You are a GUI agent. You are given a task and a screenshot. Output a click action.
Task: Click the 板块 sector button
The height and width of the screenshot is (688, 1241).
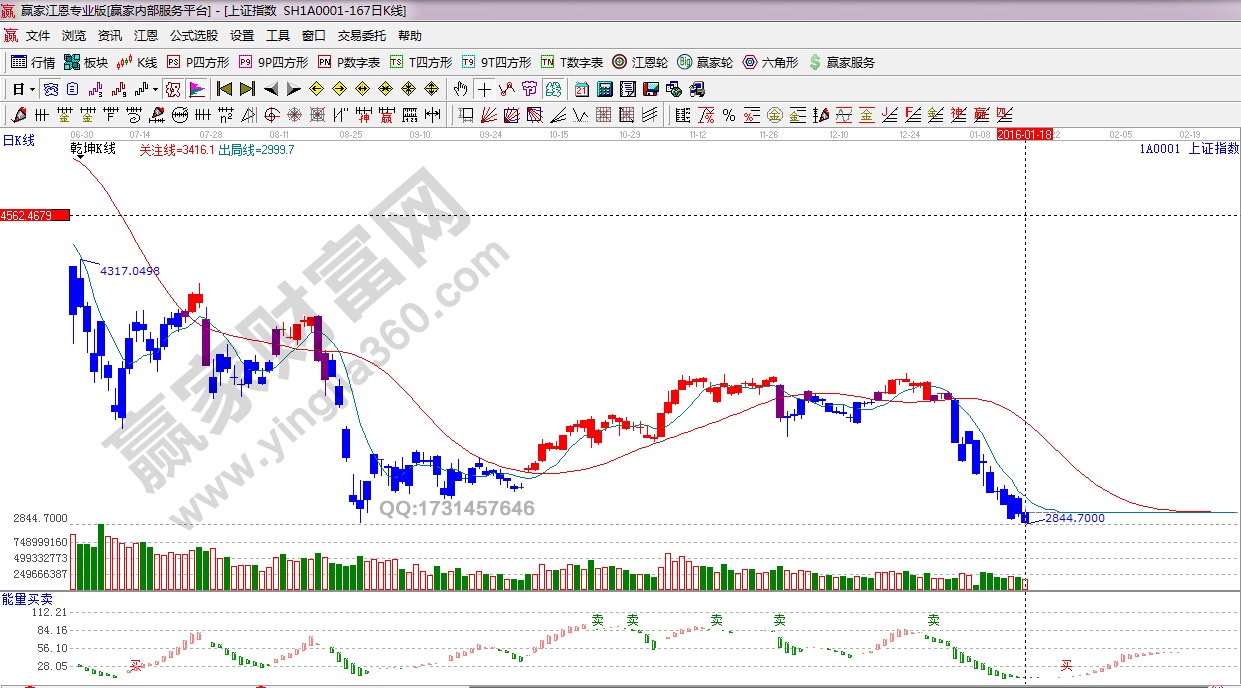point(86,62)
